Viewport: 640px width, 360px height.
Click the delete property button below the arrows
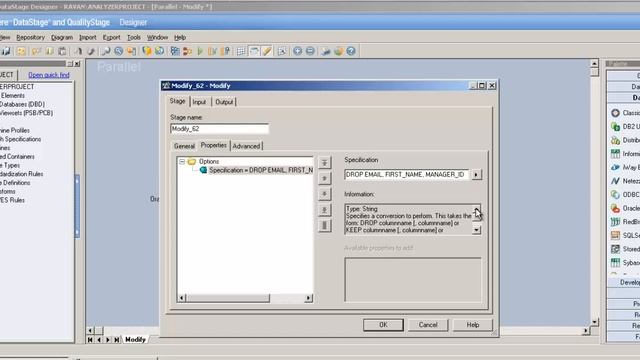click(x=324, y=225)
